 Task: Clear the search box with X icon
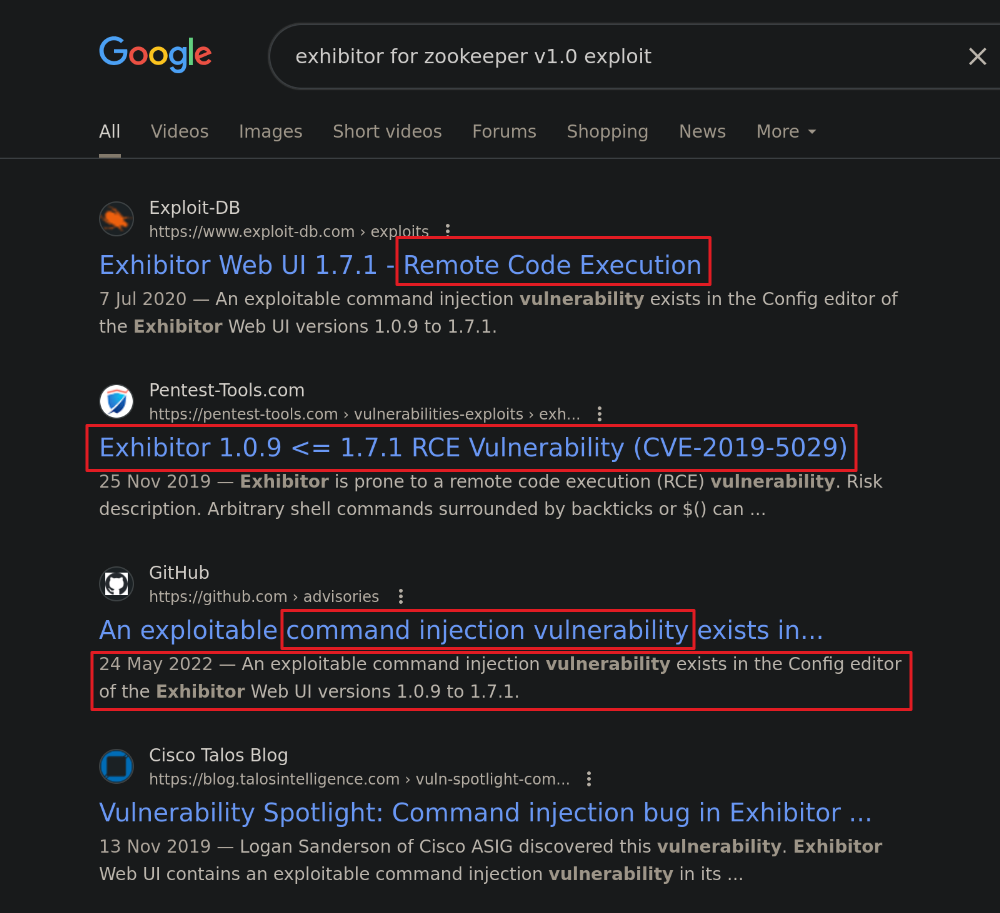977,57
